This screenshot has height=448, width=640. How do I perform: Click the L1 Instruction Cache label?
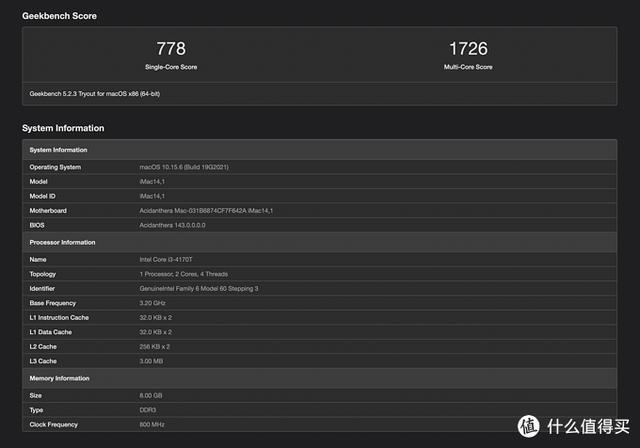(59, 317)
